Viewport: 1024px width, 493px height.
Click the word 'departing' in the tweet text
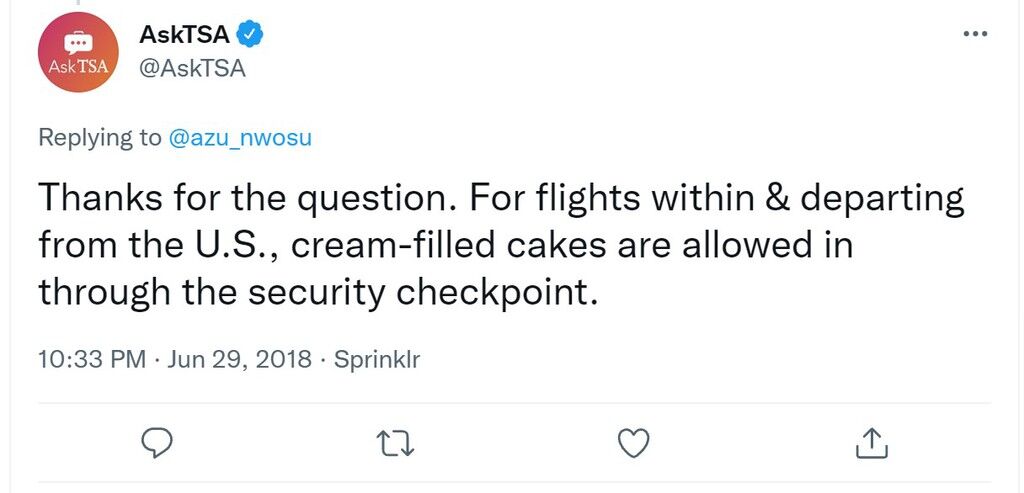pos(882,199)
